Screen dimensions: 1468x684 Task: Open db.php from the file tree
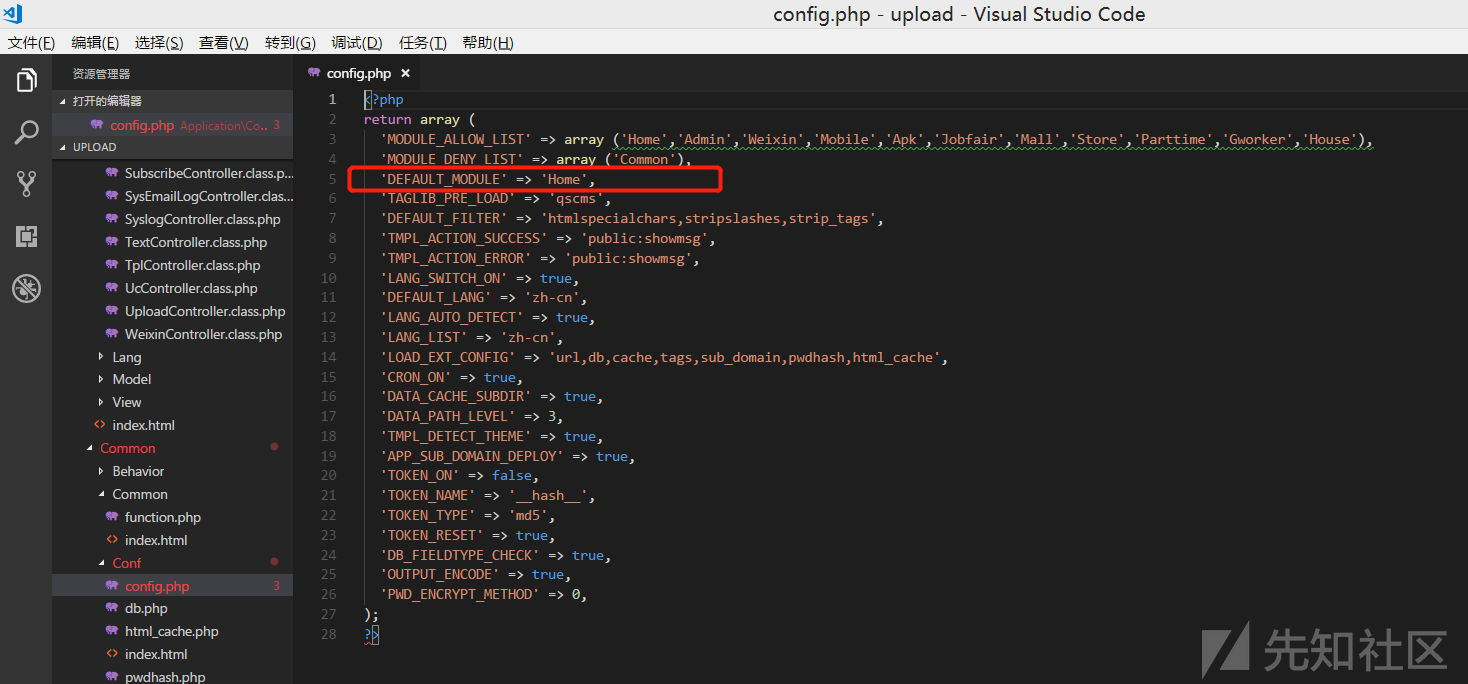pos(146,608)
